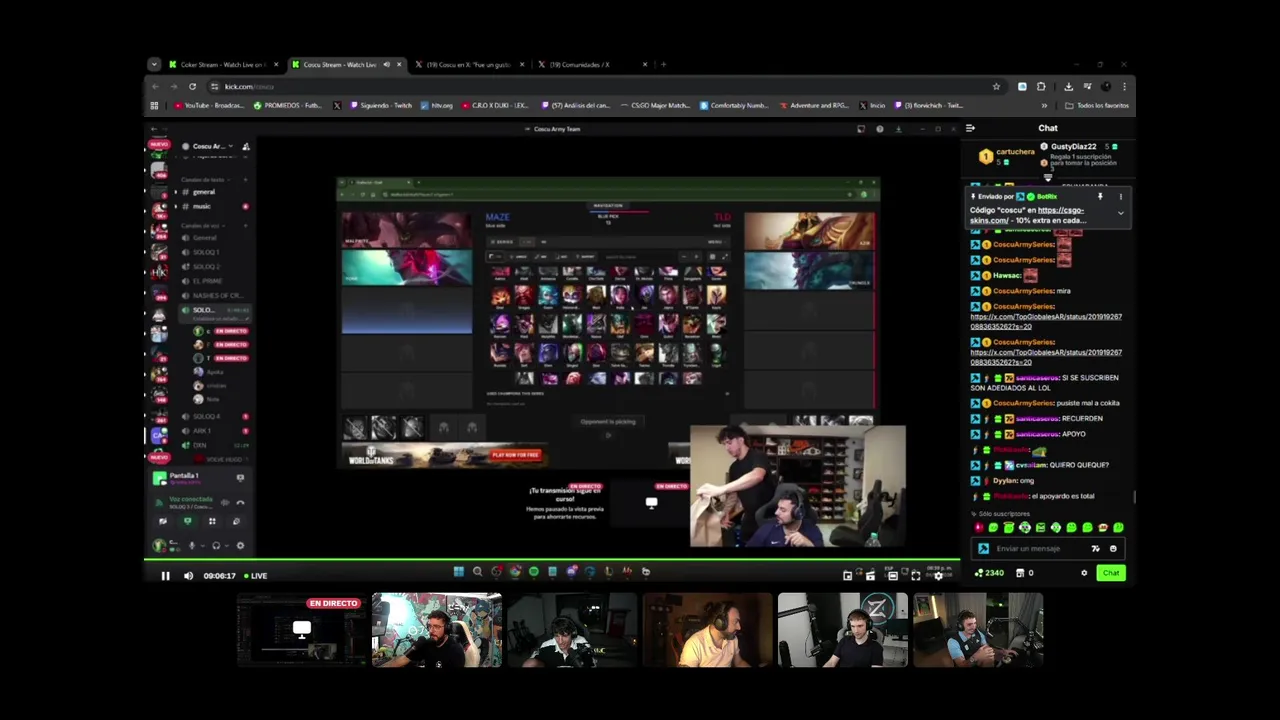Pause the Kick stream playback
Viewport: 1280px width, 720px height.
(165, 576)
